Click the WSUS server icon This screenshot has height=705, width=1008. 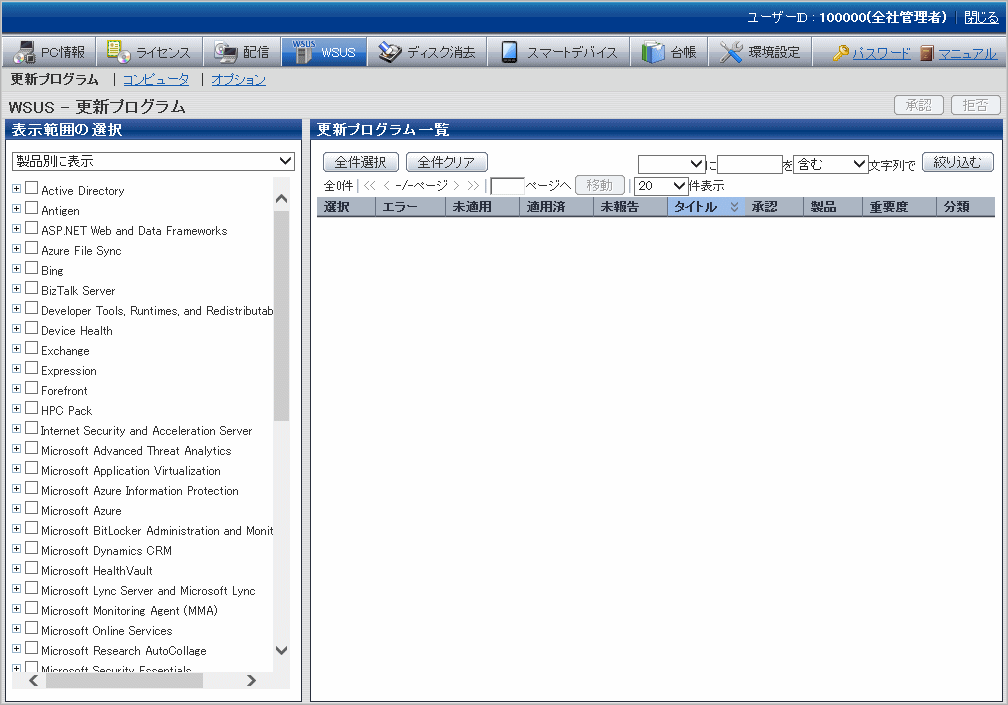click(303, 51)
